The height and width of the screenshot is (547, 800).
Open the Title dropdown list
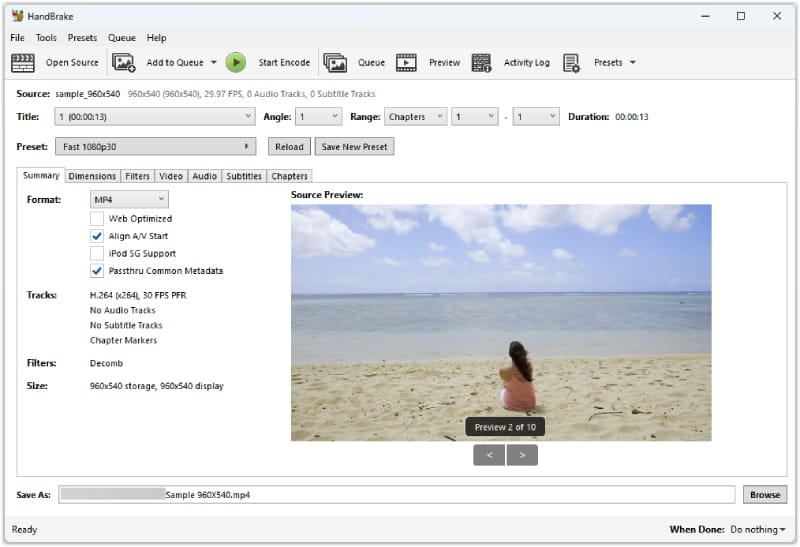155,117
